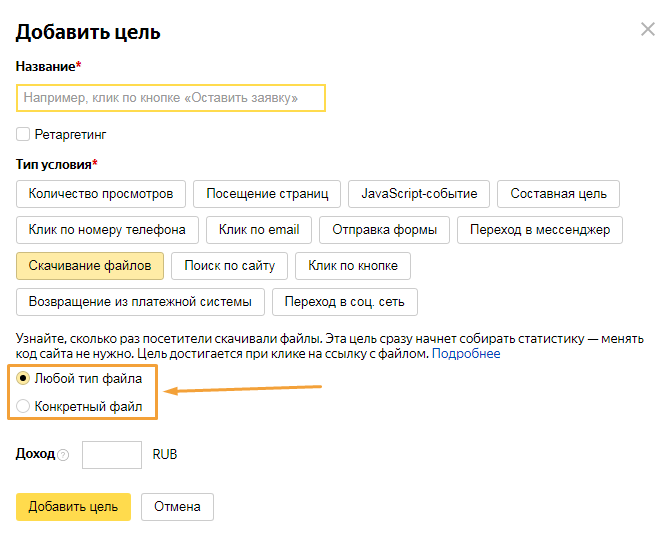Enable the Ретаргетинг checkbox
The image size is (672, 538).
23,134
